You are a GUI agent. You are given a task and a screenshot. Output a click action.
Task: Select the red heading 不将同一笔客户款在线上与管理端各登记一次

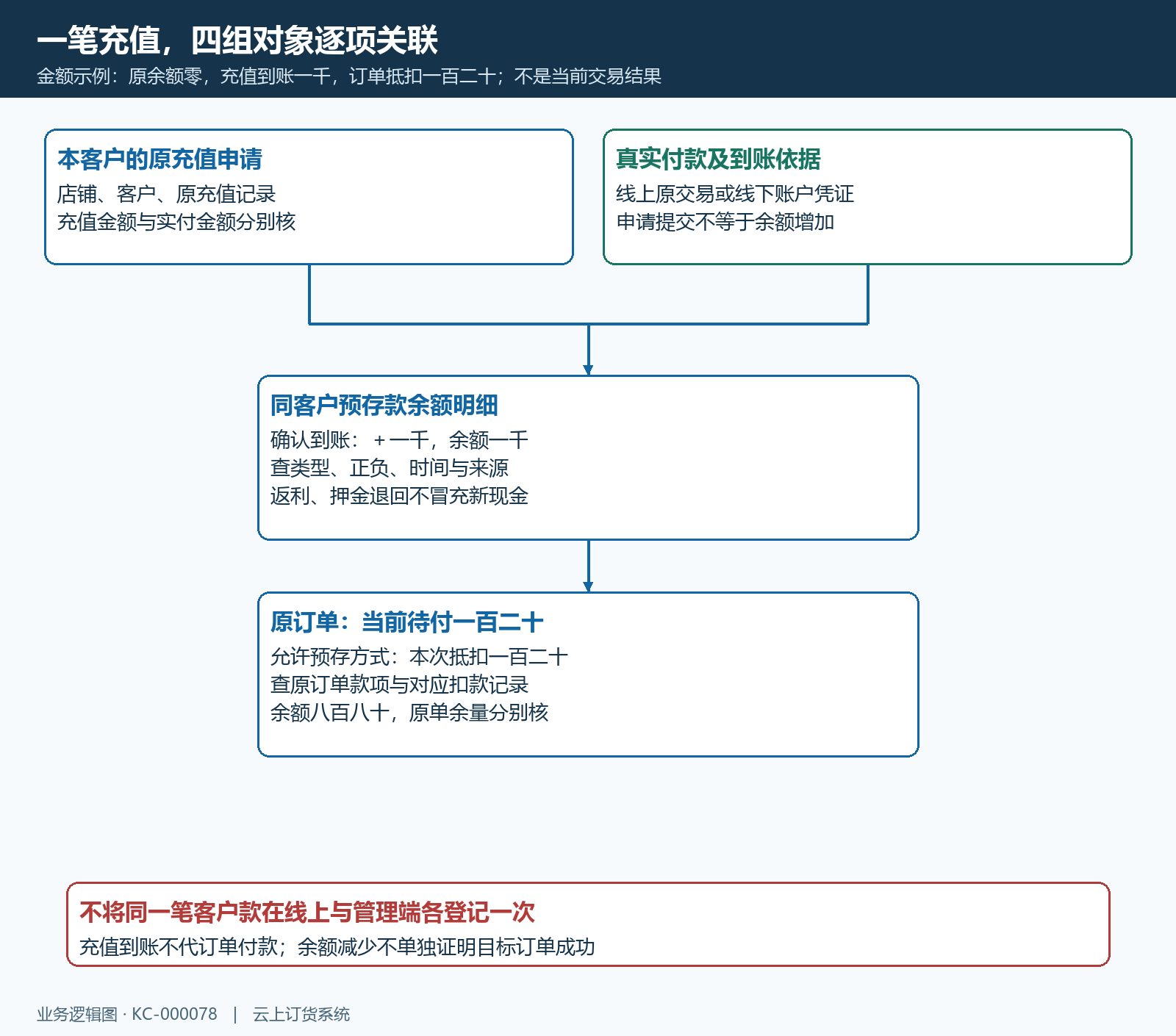point(307,913)
